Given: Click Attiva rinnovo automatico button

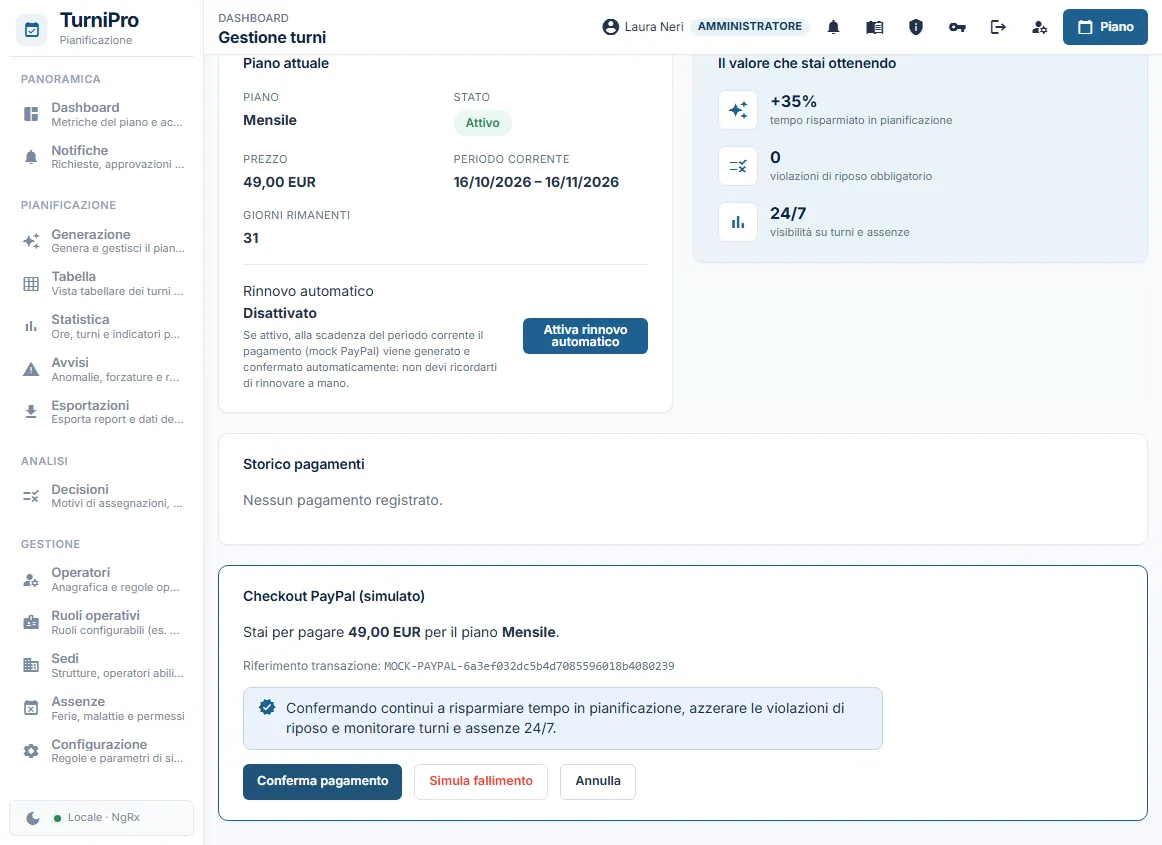Looking at the screenshot, I should coord(585,336).
